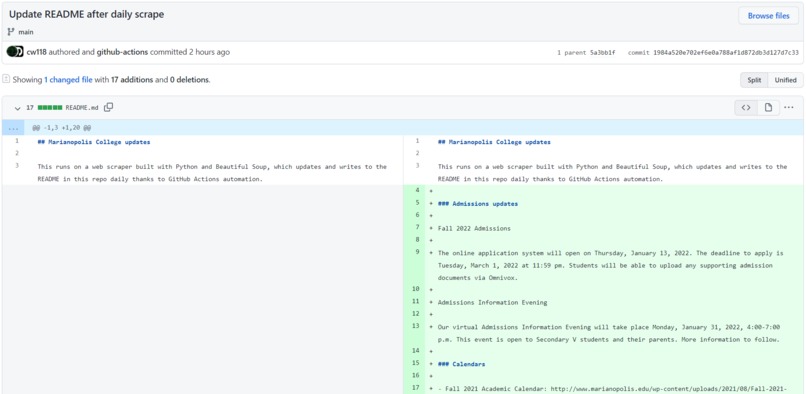Click added line number 9
Viewport: 806px width, 394px height.
(x=417, y=253)
